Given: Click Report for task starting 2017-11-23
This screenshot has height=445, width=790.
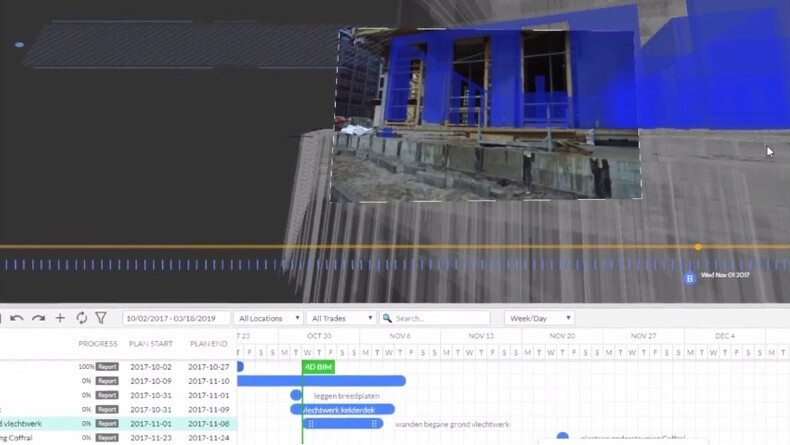Looking at the screenshot, I should click(x=107, y=438).
